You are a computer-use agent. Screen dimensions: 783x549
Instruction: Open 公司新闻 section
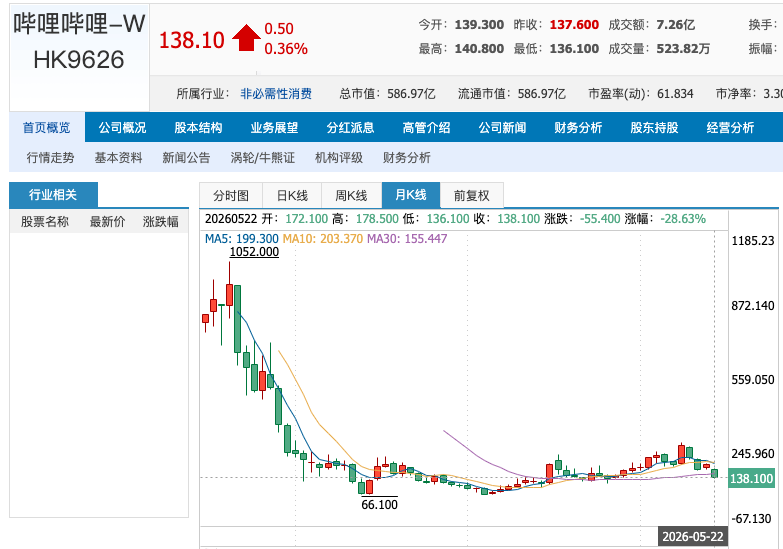click(502, 127)
